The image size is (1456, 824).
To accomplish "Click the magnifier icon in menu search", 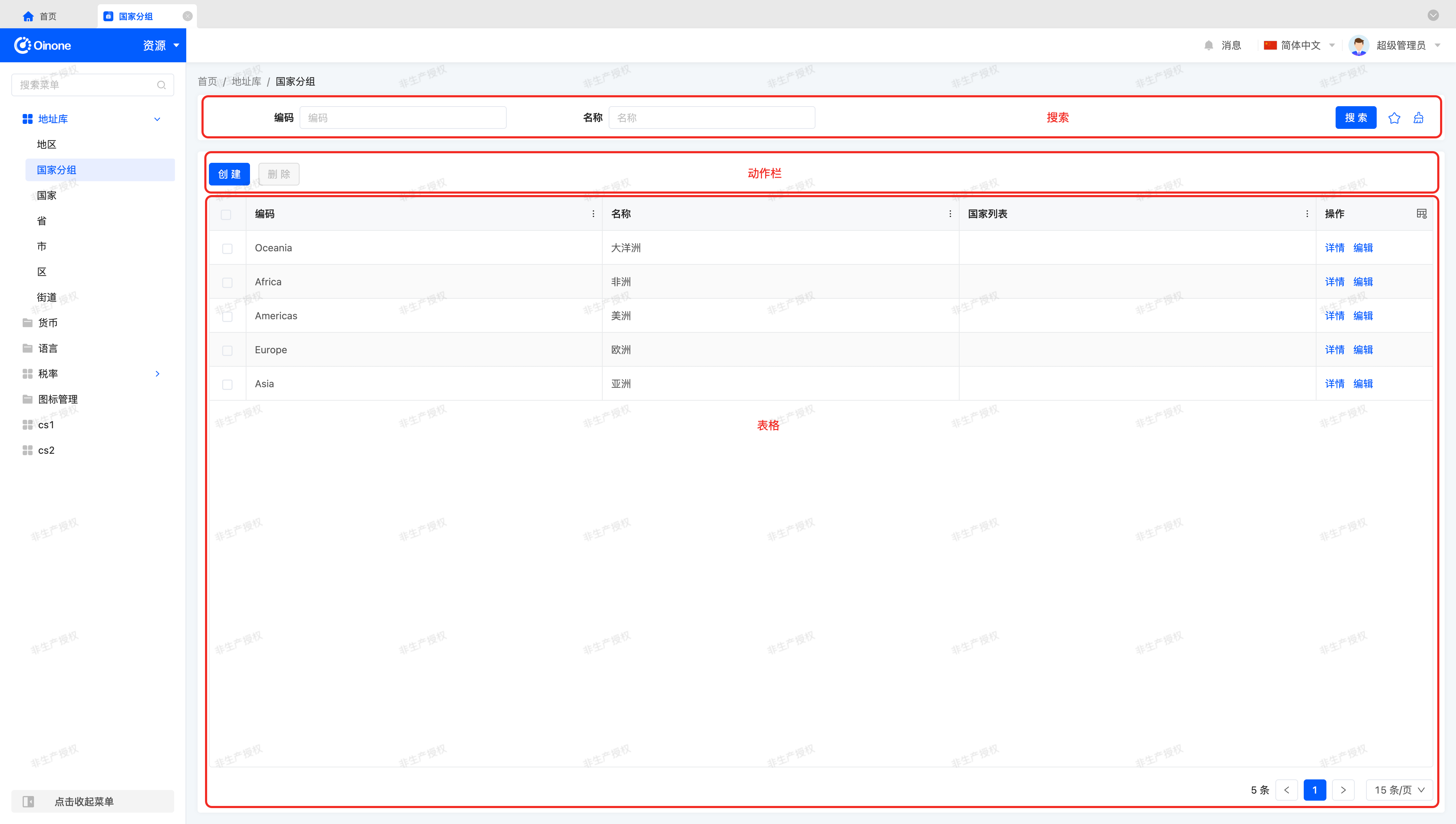I will click(161, 85).
